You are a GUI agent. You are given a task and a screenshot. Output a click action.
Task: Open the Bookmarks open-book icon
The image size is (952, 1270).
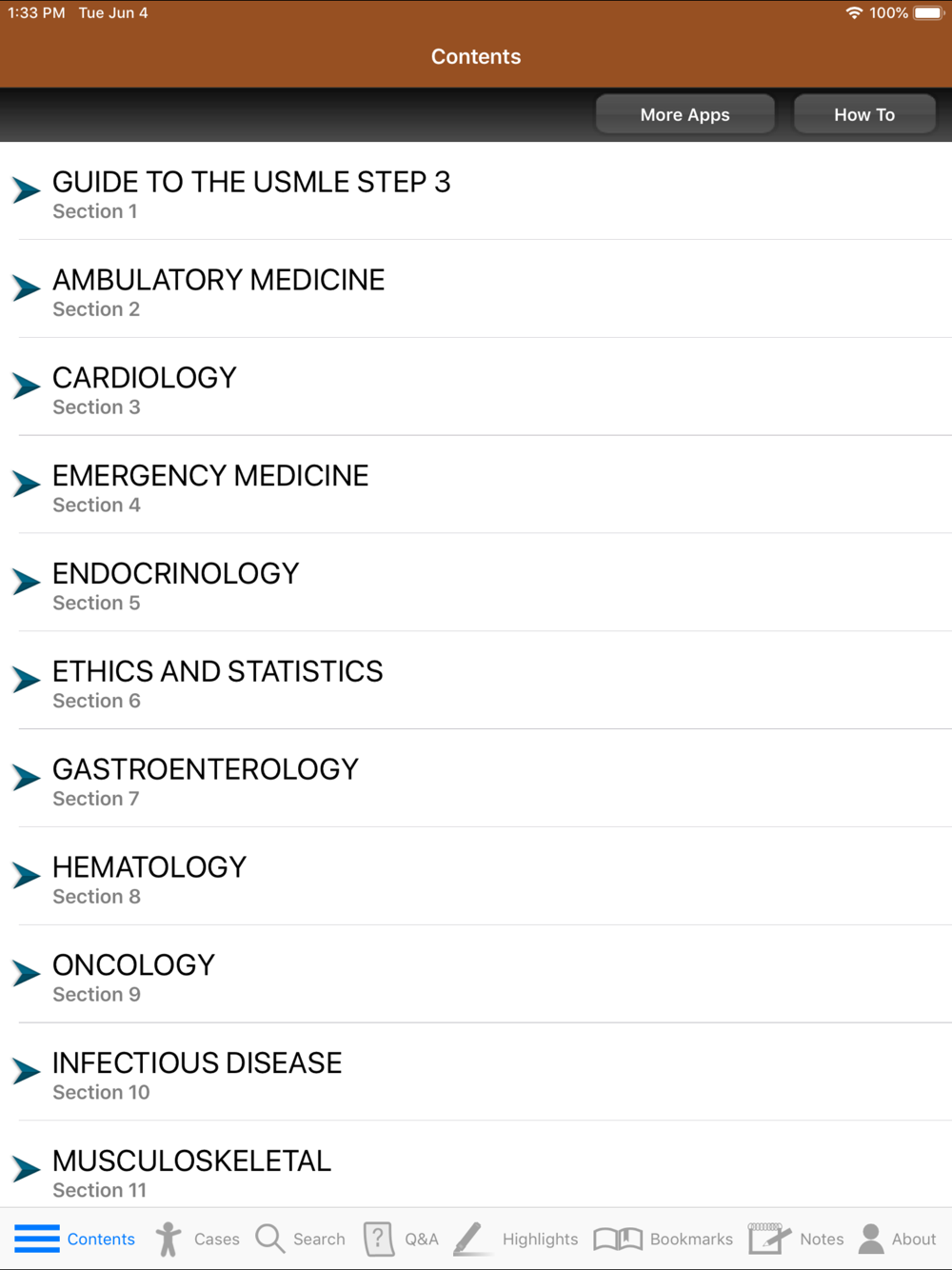618,1239
